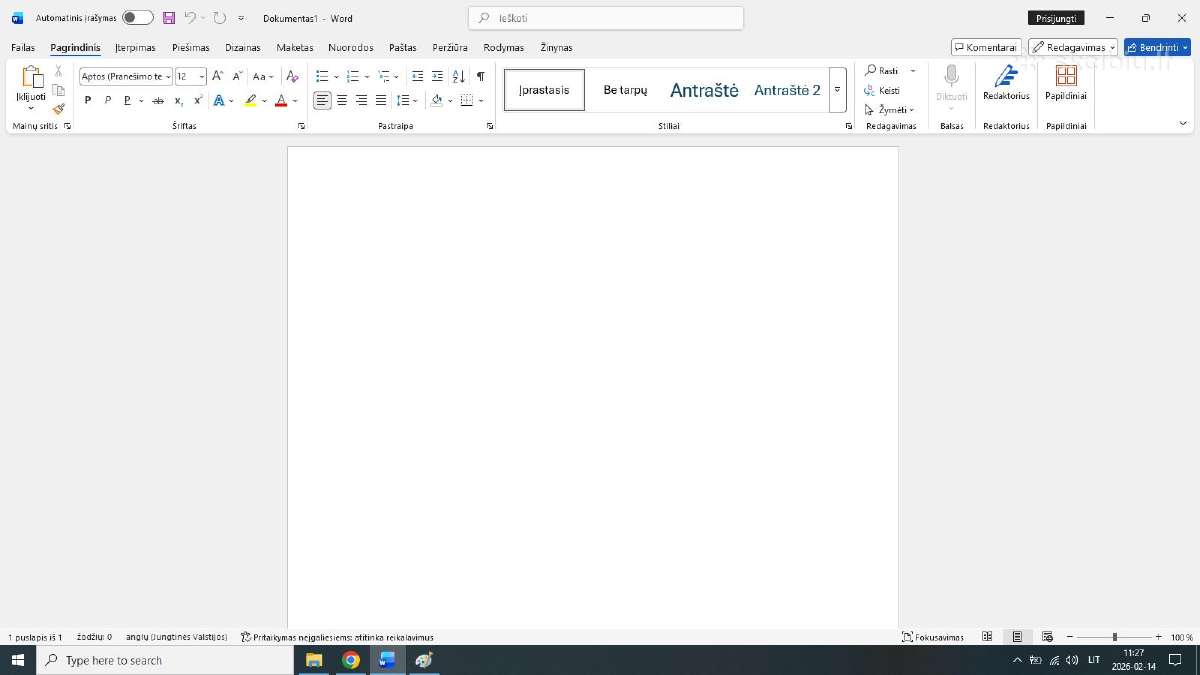Open the Komentarai comments pane
The image size is (1200, 675).
[x=986, y=47]
